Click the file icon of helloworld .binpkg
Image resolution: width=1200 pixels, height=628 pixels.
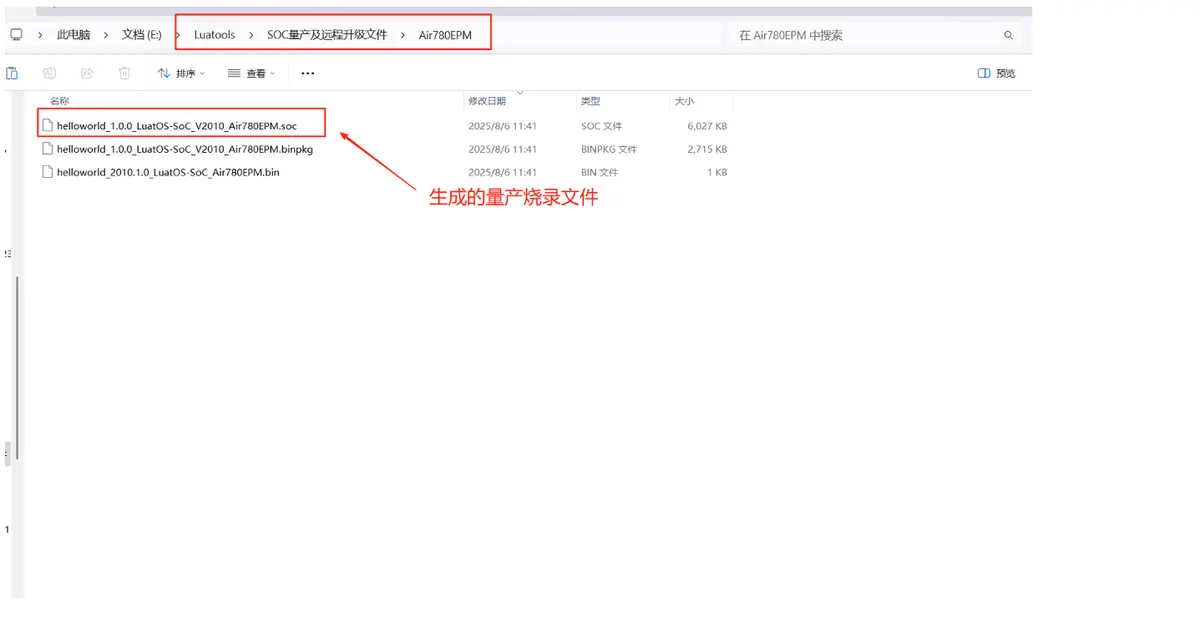pyautogui.click(x=47, y=149)
